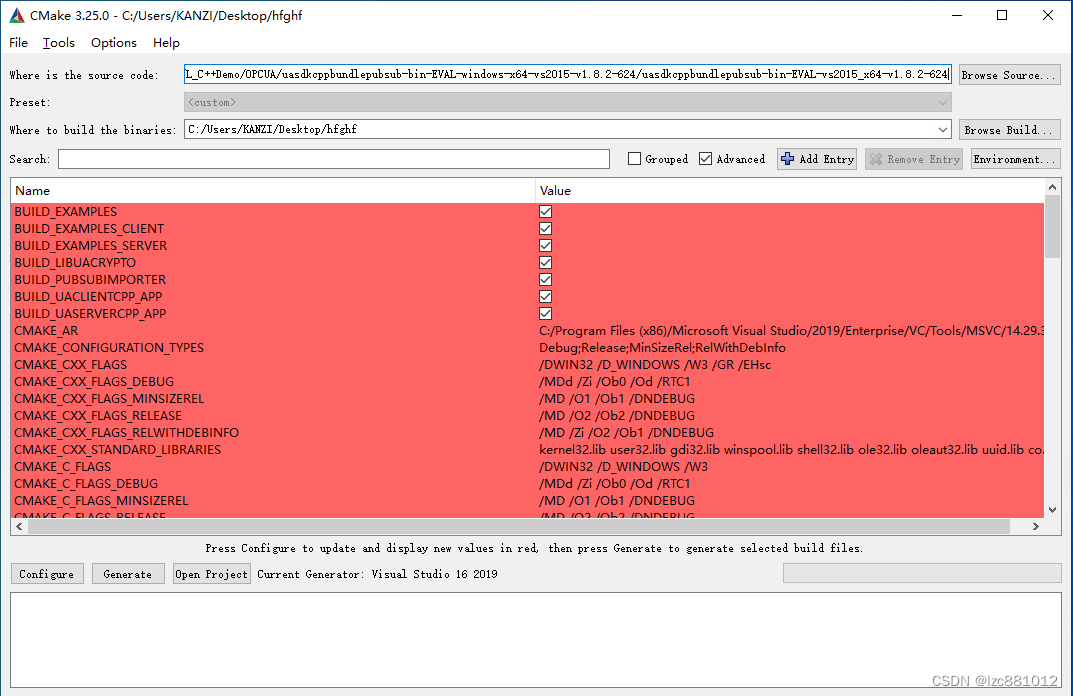Click the Add Entry button
1073x696 pixels.
pyautogui.click(x=817, y=159)
